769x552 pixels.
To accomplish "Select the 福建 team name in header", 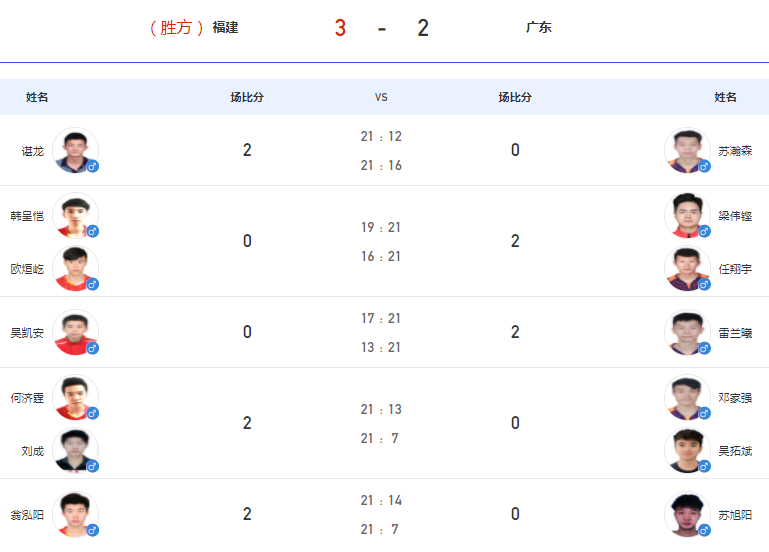I will click(x=225, y=27).
